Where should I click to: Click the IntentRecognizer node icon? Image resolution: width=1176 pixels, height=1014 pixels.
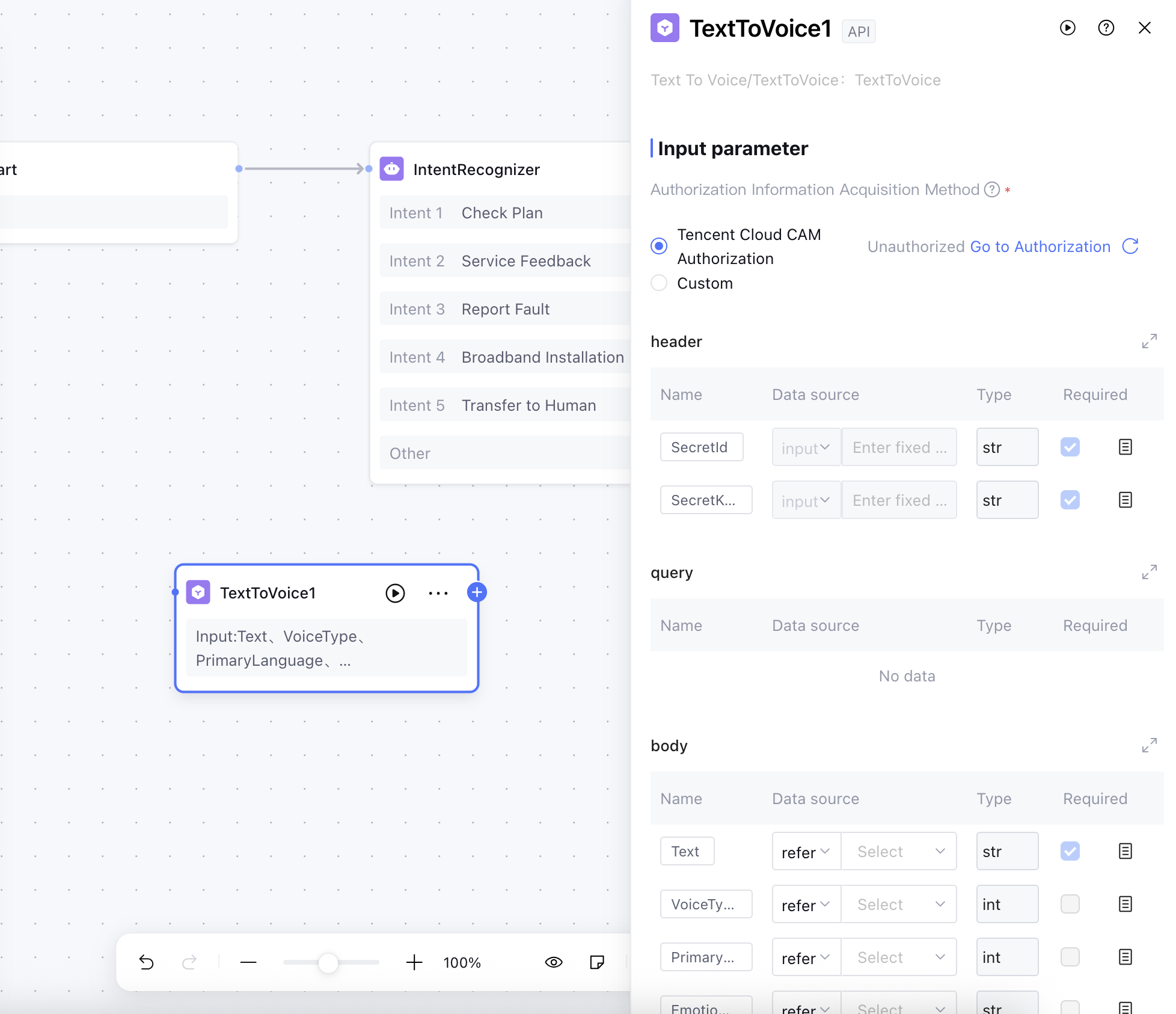coord(392,169)
